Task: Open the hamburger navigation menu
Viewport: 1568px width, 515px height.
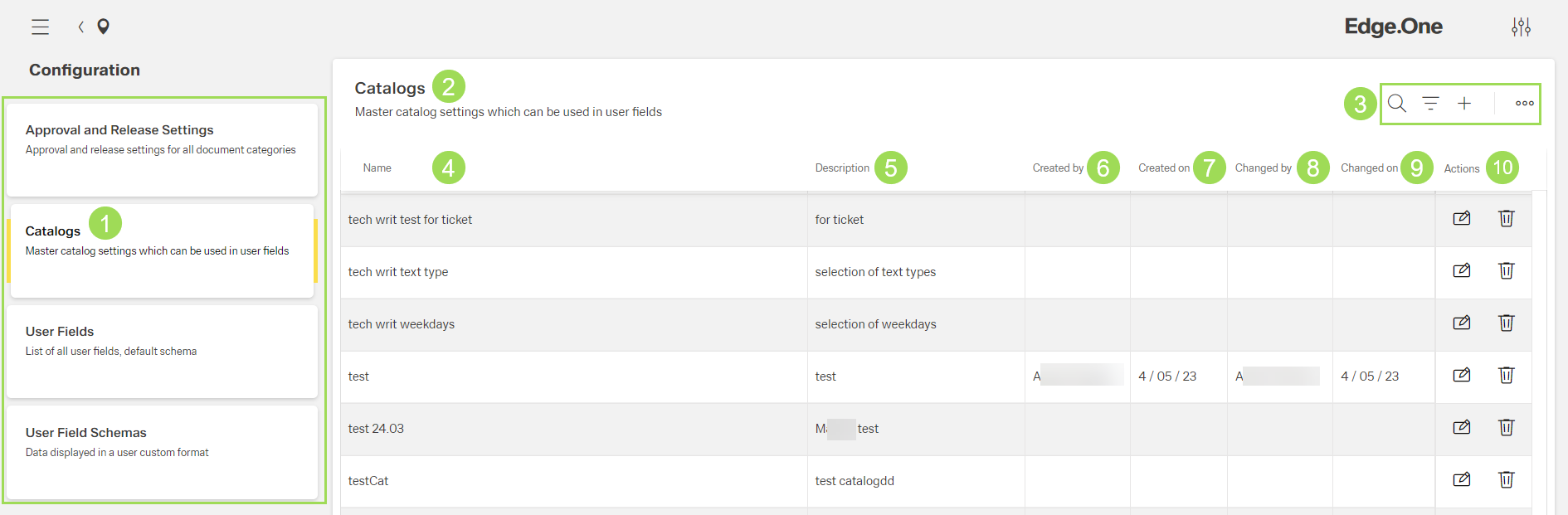Action: 40,27
